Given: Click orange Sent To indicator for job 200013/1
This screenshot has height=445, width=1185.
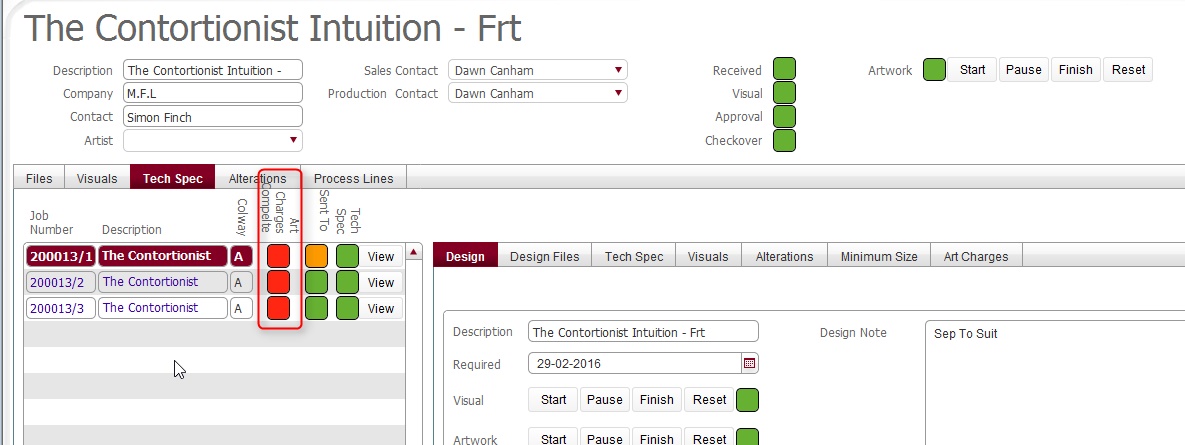Looking at the screenshot, I should click(x=316, y=256).
